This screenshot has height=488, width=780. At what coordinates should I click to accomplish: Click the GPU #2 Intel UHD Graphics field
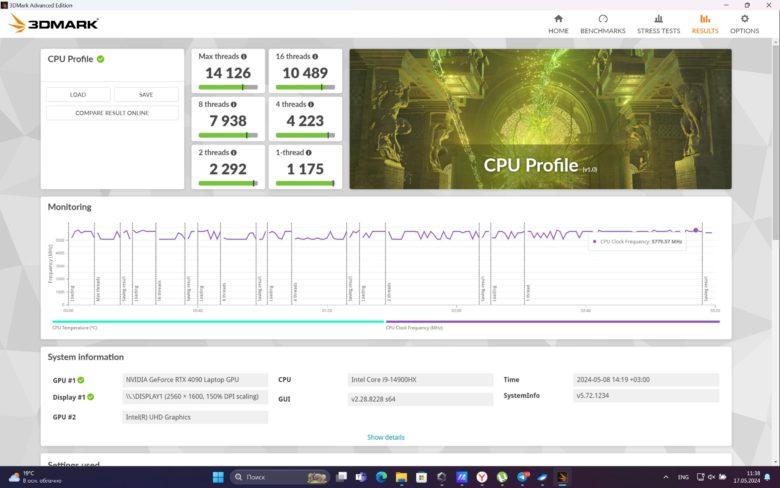click(x=195, y=417)
